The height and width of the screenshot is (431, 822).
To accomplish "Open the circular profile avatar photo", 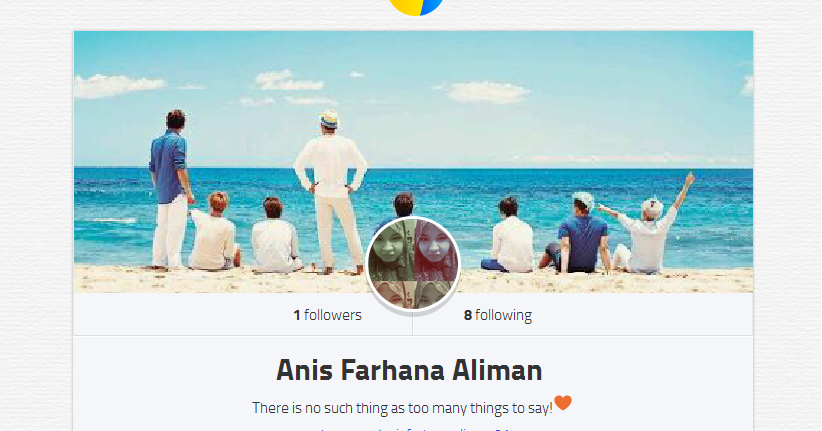I will (x=413, y=264).
